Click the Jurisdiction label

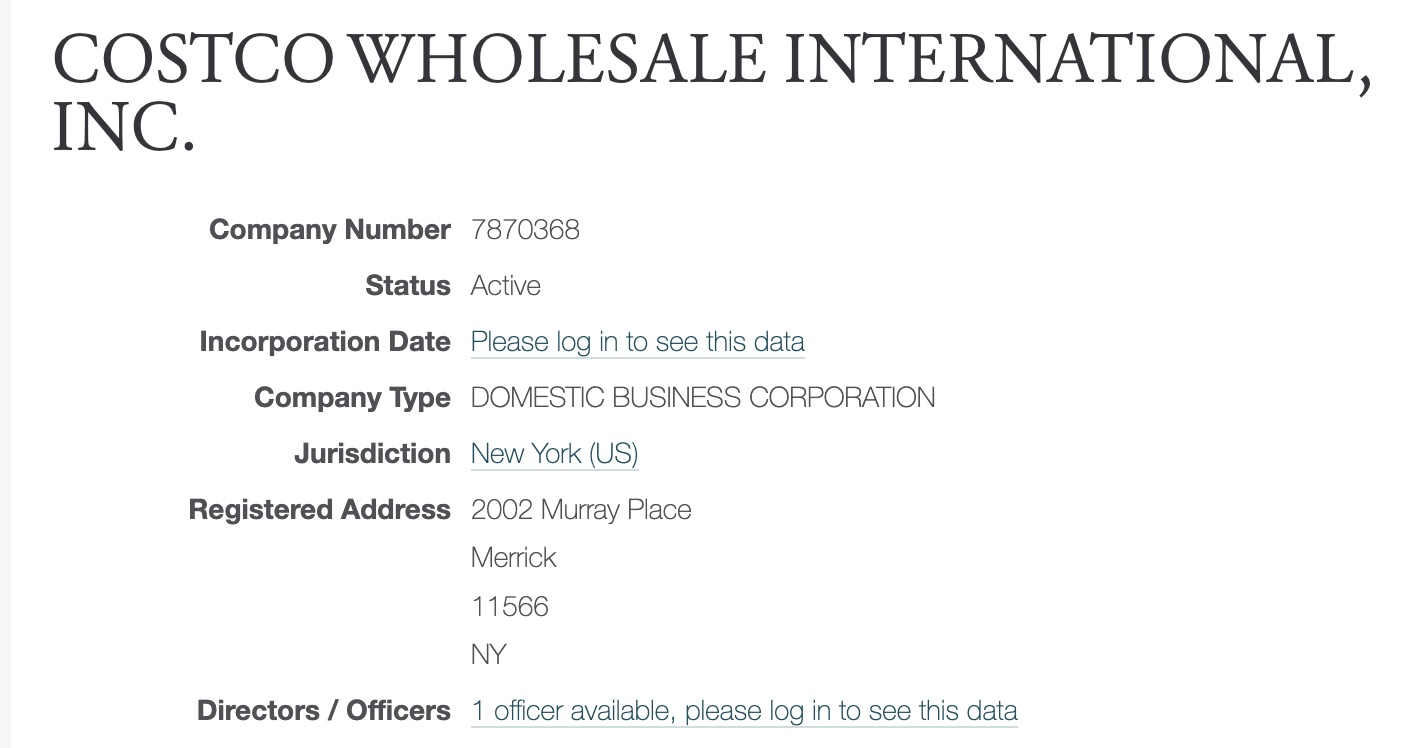pyautogui.click(x=371, y=454)
